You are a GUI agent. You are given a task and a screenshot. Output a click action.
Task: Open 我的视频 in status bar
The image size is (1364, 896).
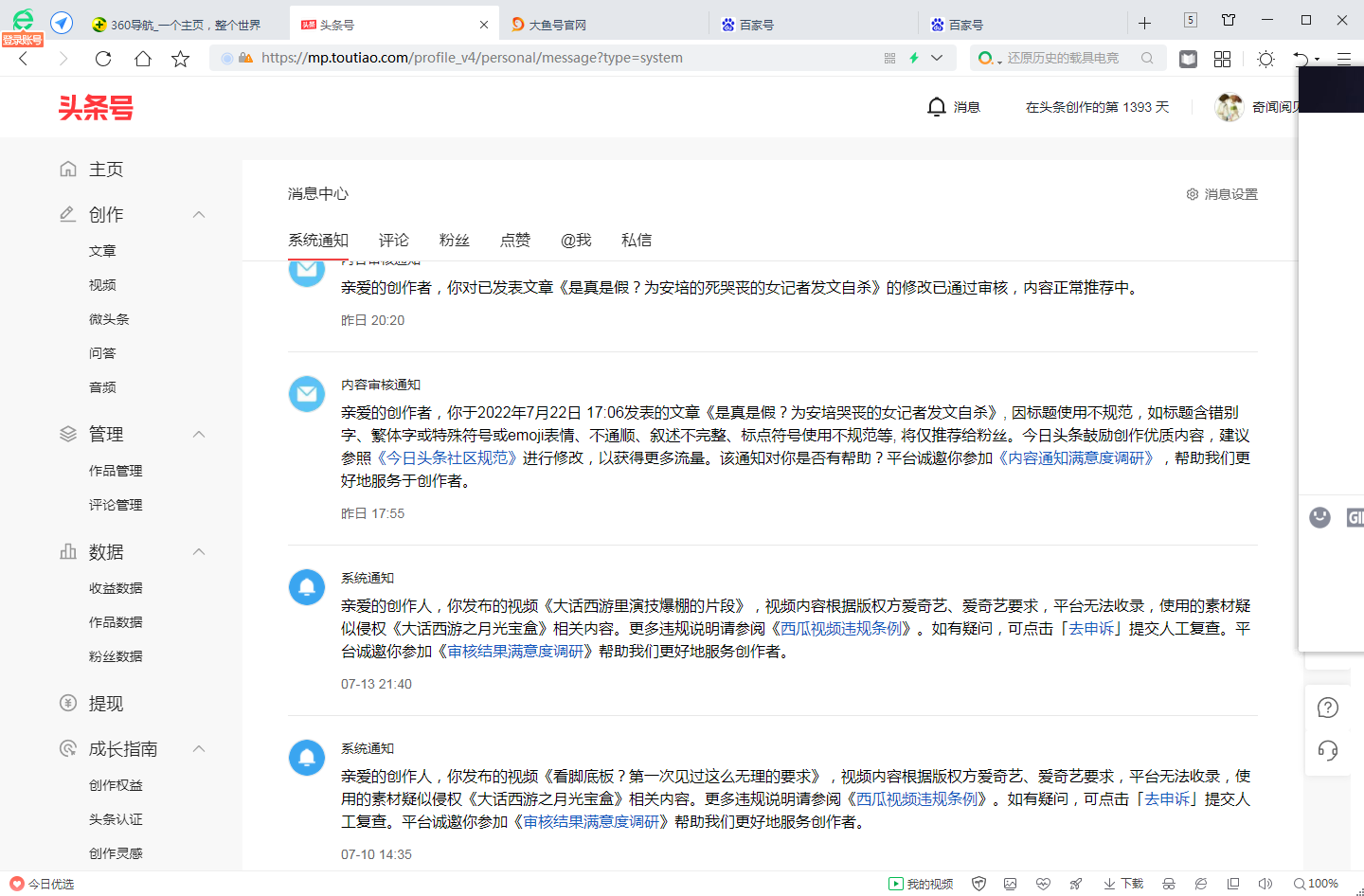tap(921, 884)
